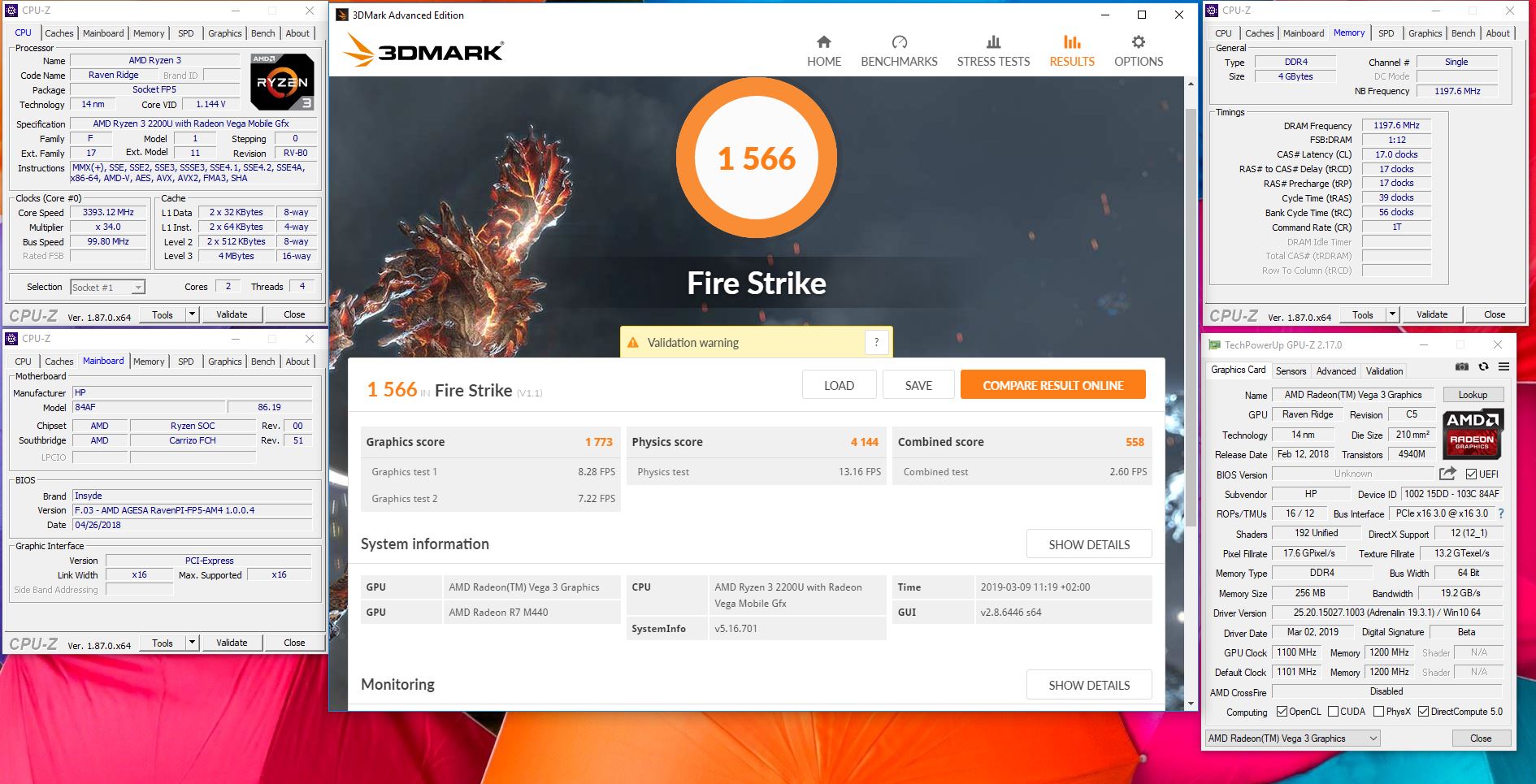The image size is (1536, 784).
Task: Toggle the UEFI checkbox in GPU-Z
Action: click(x=1471, y=474)
